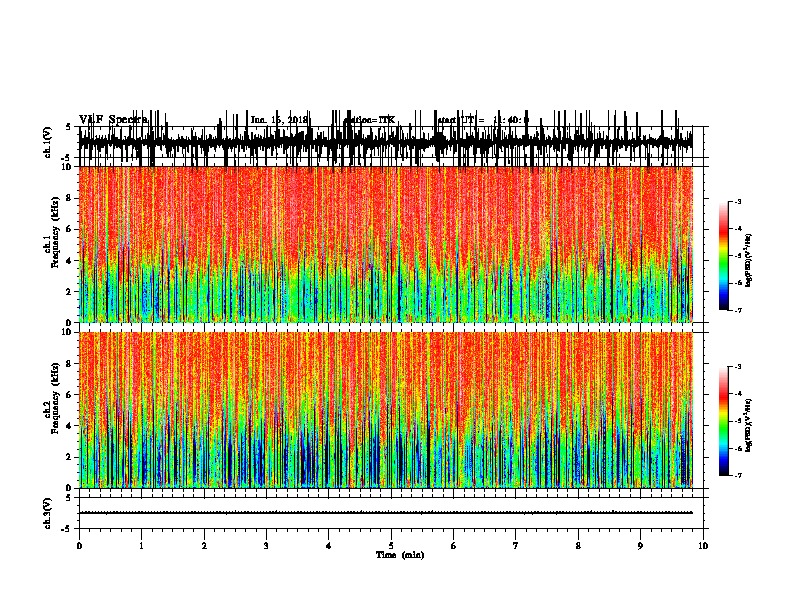Click the ch.2 spectrogram color bar
Image resolution: width=792 pixels, height=612 pixels.
pyautogui.click(x=724, y=421)
